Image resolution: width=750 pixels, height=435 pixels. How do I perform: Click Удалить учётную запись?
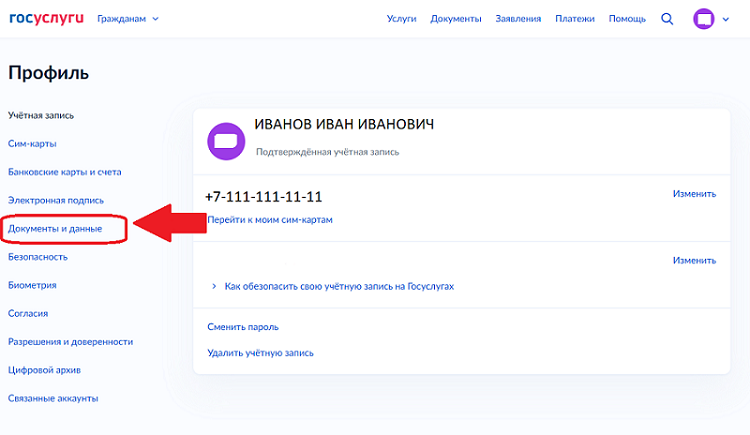click(x=260, y=353)
